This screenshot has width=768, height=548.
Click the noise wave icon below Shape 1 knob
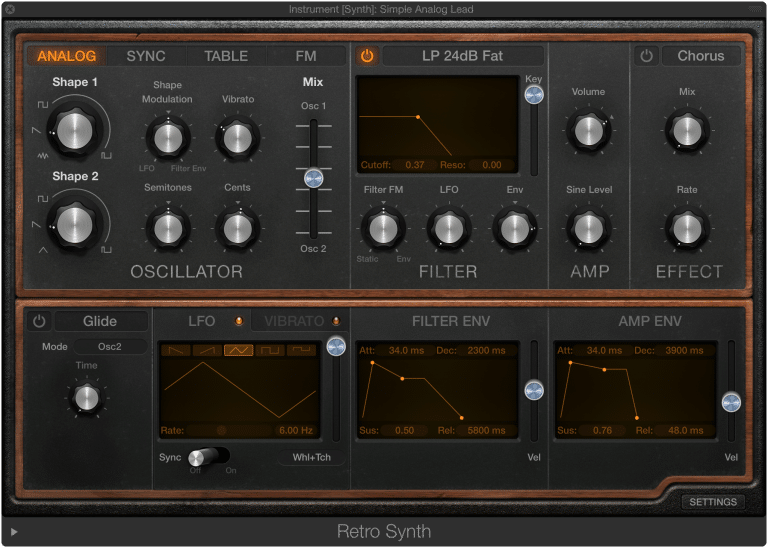tap(43, 156)
